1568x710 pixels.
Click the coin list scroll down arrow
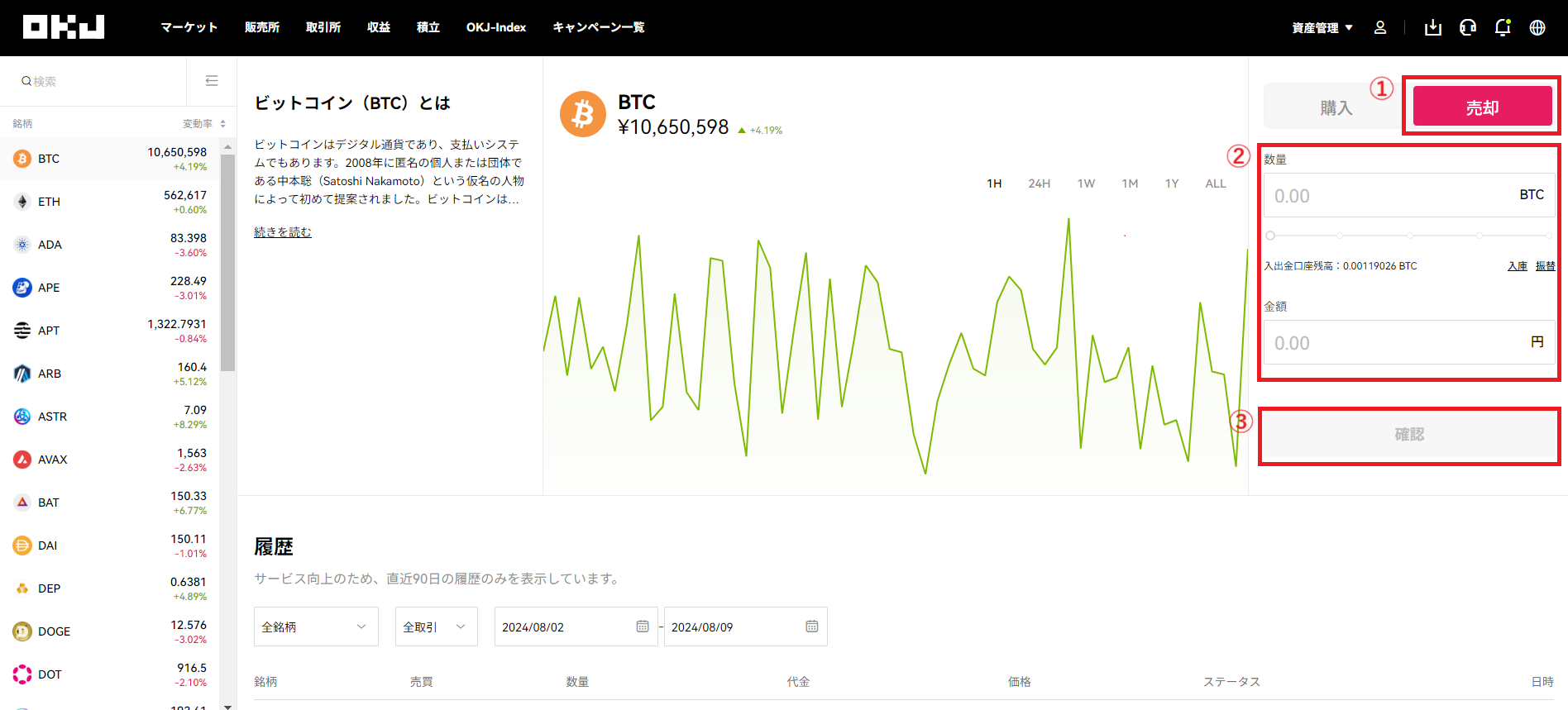(x=227, y=706)
